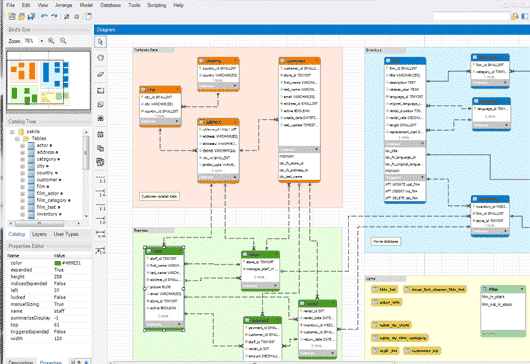Choose identifying 1:1 relationship tool

pos(101,207)
